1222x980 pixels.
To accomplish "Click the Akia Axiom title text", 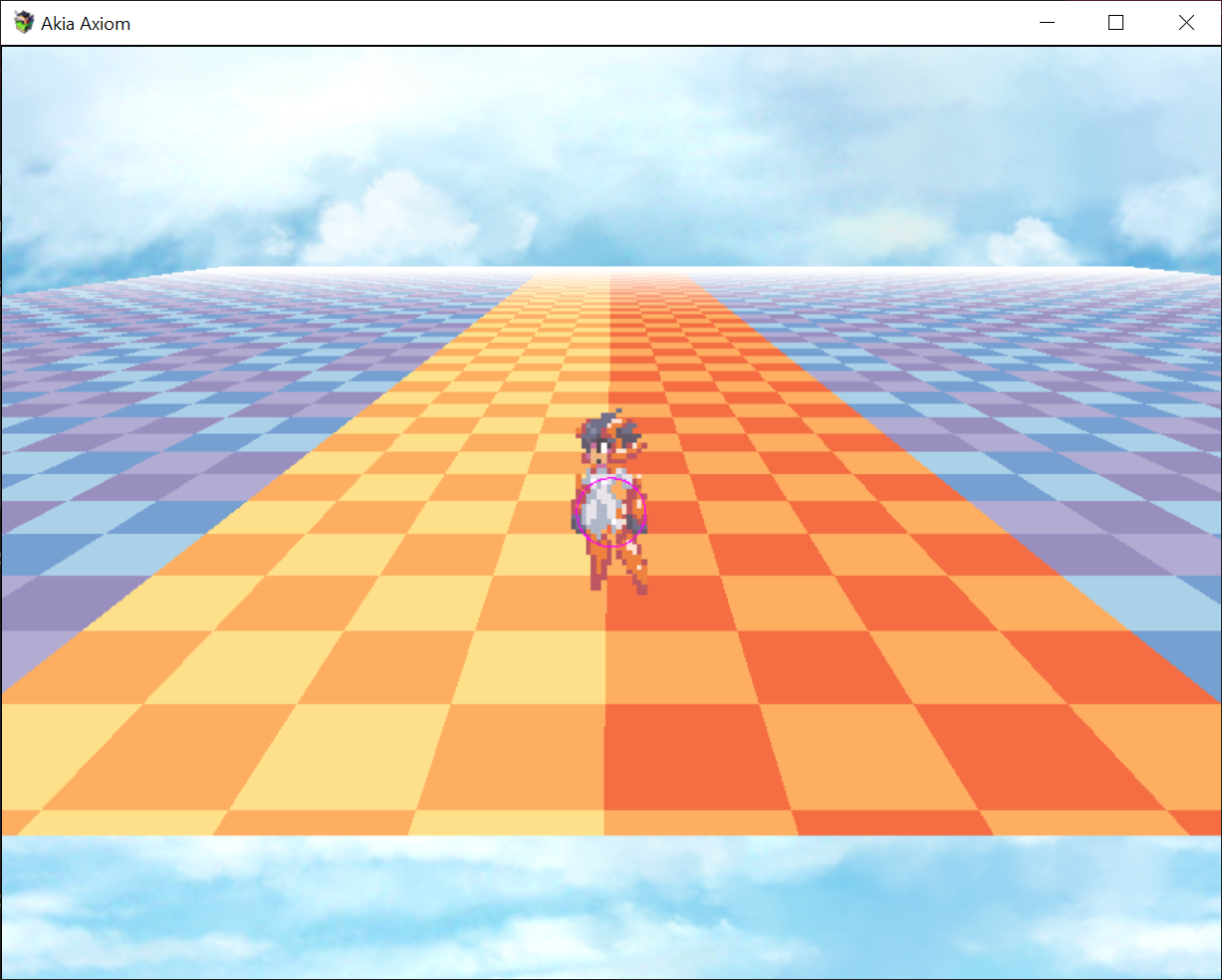I will [x=86, y=24].
